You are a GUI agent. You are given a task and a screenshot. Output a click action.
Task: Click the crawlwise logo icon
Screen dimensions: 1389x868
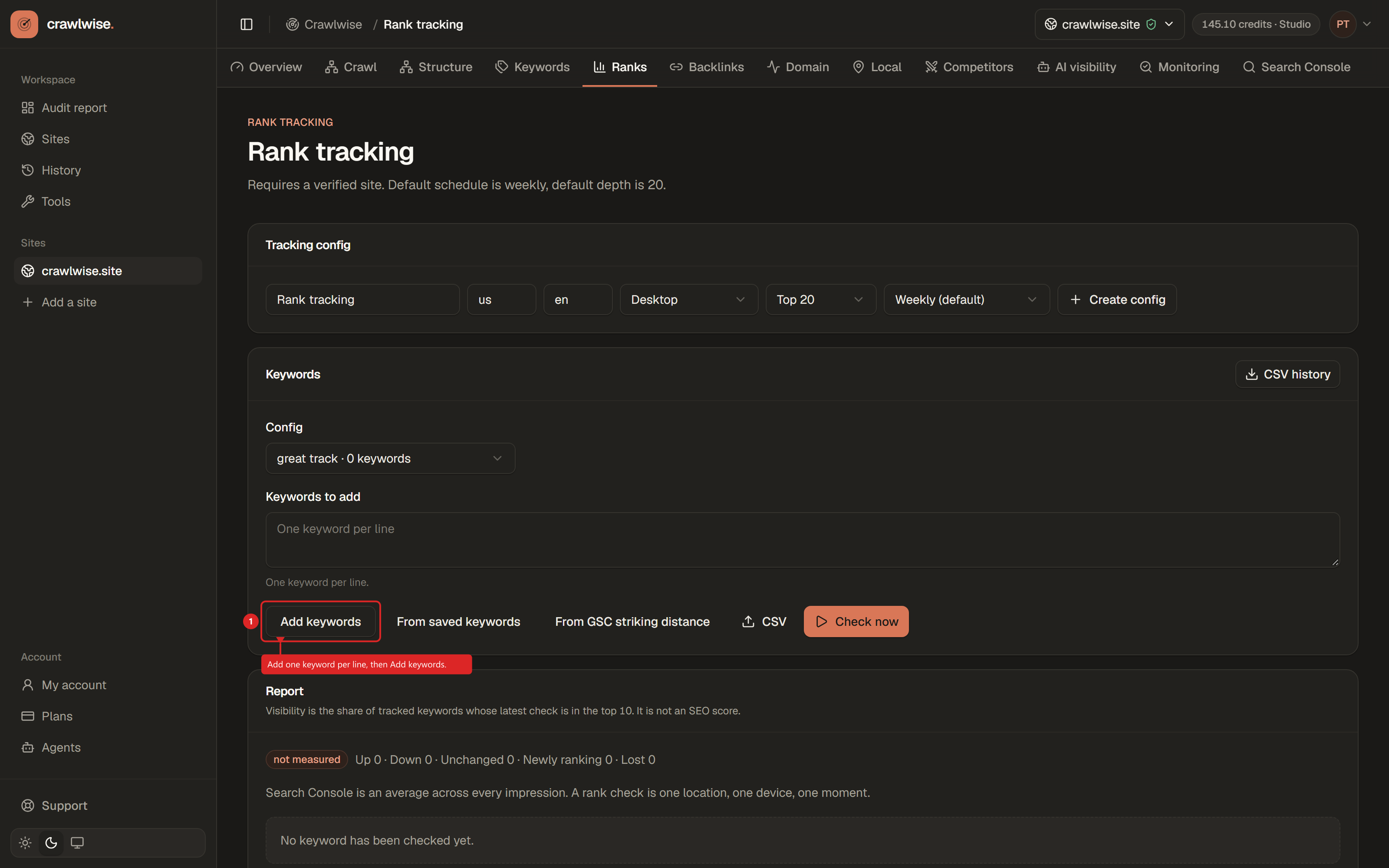point(24,24)
